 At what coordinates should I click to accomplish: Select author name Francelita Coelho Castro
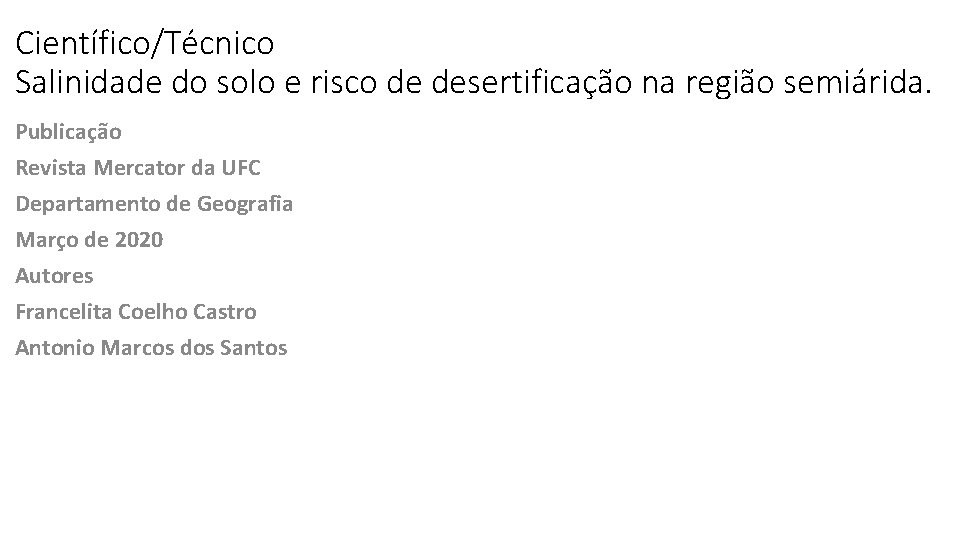(136, 312)
